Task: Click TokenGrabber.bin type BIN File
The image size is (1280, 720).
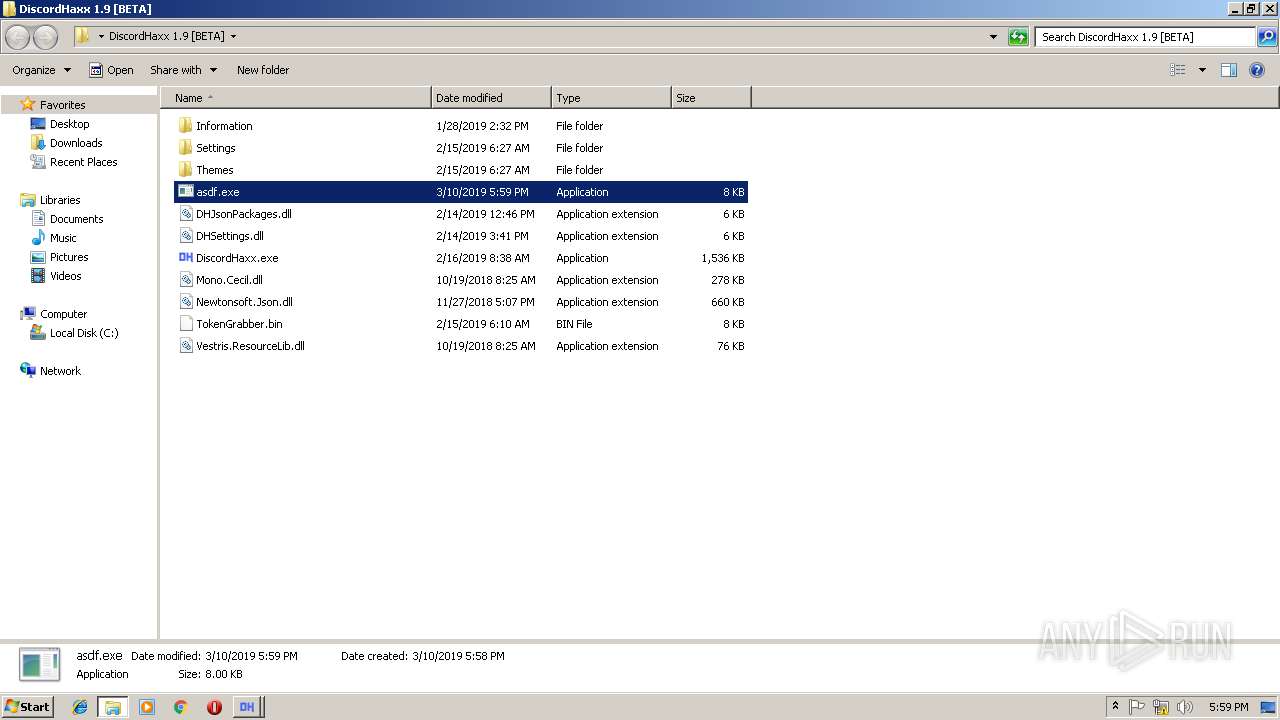Action: 574,324
